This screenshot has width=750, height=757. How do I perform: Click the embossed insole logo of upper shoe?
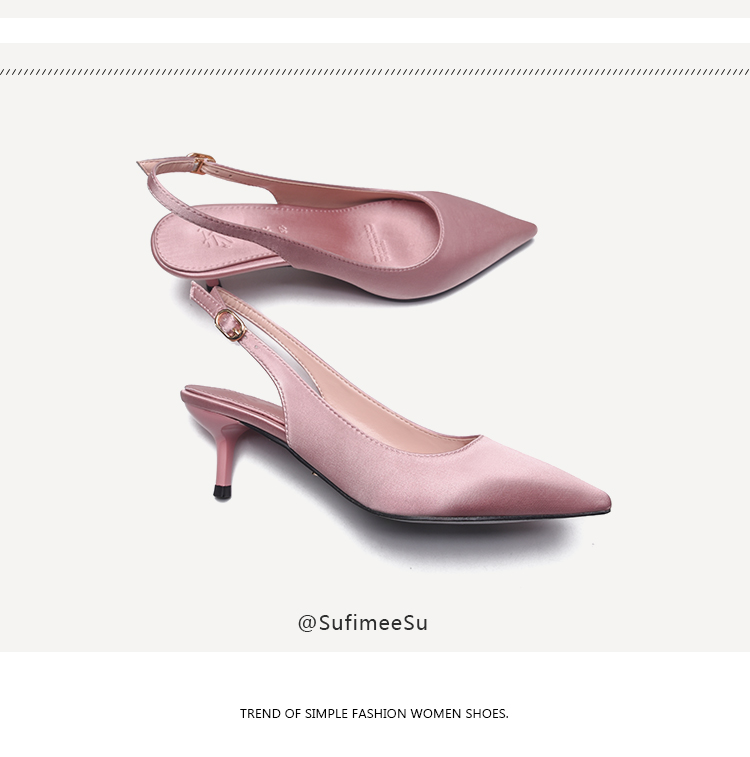(x=215, y=238)
